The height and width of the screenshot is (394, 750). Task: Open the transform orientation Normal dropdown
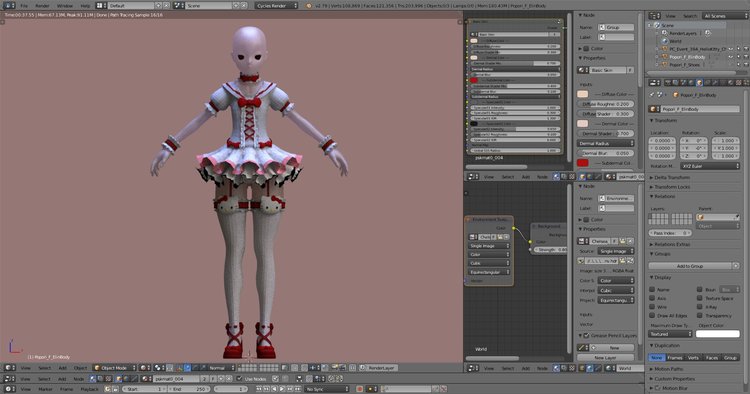(221, 368)
